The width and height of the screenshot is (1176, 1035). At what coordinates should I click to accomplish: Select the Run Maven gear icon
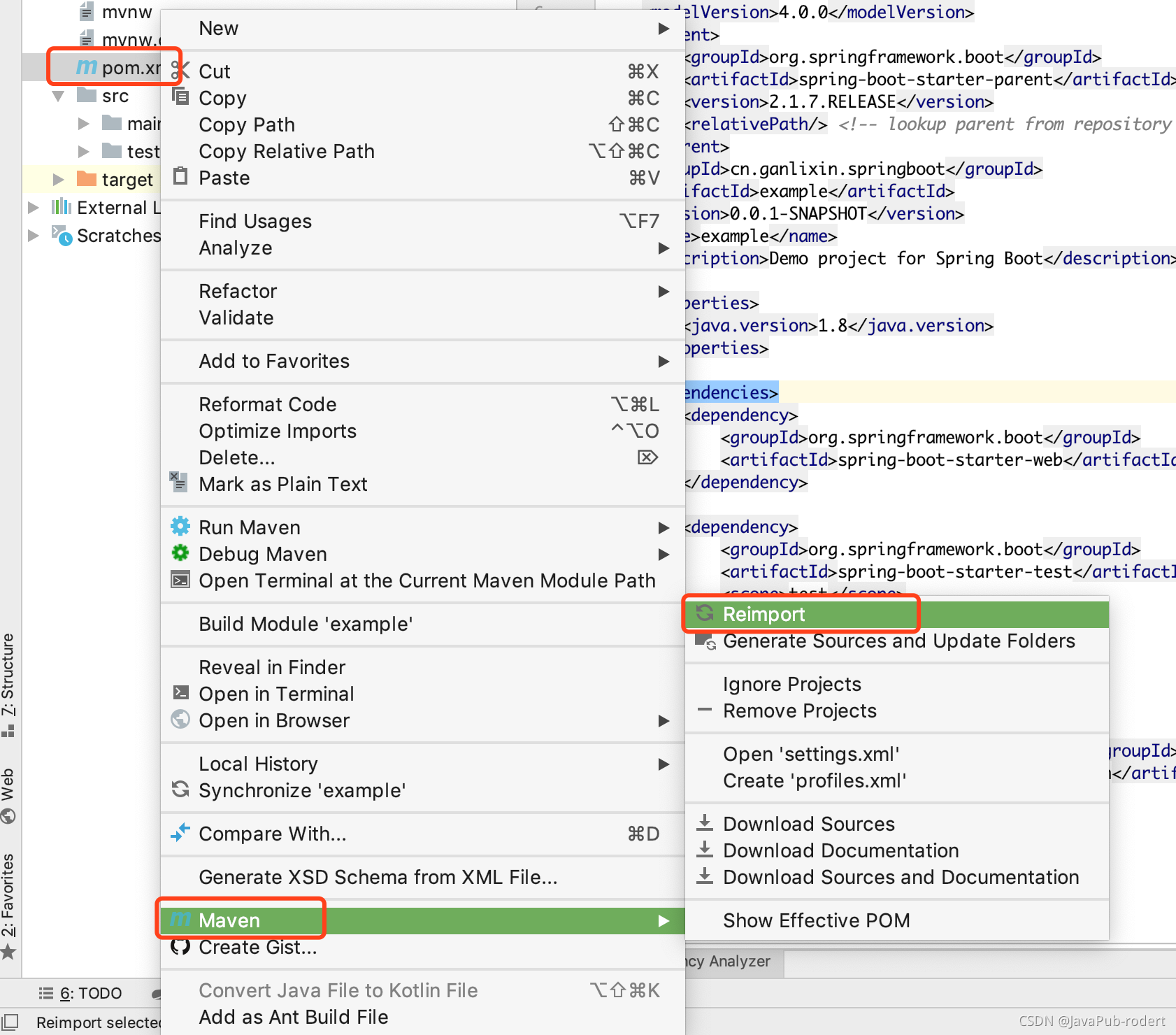point(180,526)
